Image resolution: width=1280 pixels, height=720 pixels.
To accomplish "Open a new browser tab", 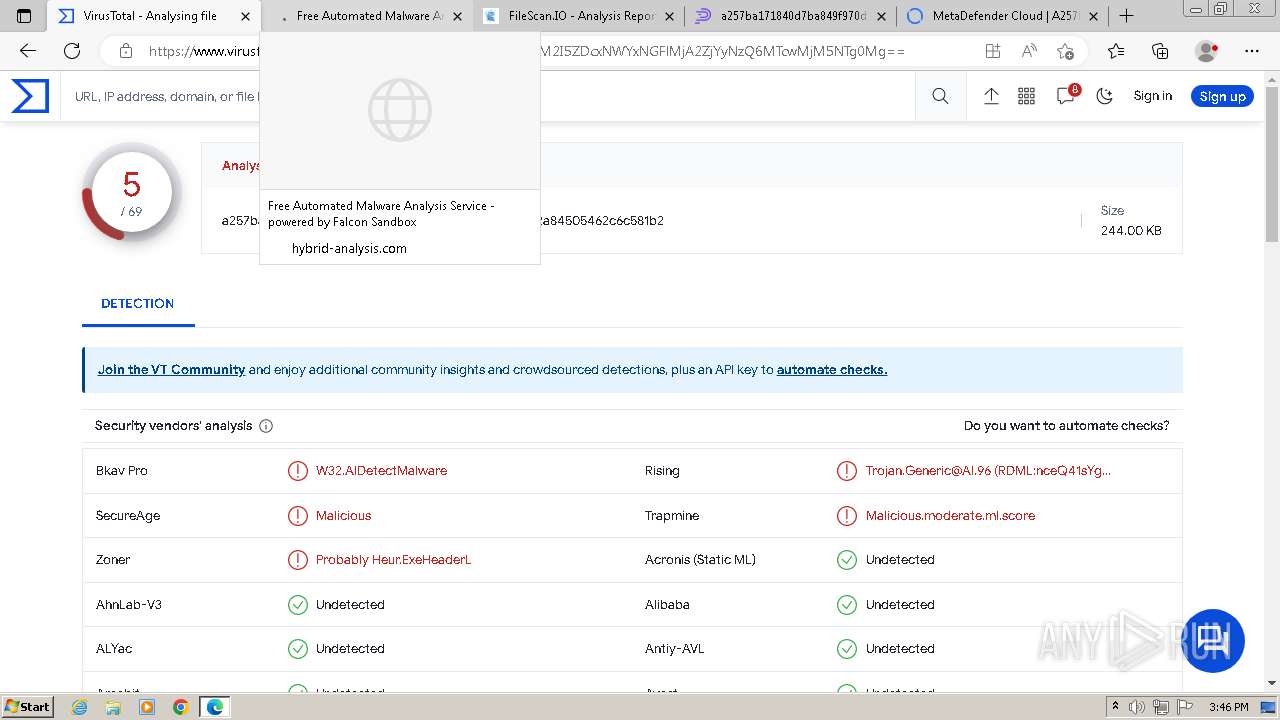I will point(1127,16).
